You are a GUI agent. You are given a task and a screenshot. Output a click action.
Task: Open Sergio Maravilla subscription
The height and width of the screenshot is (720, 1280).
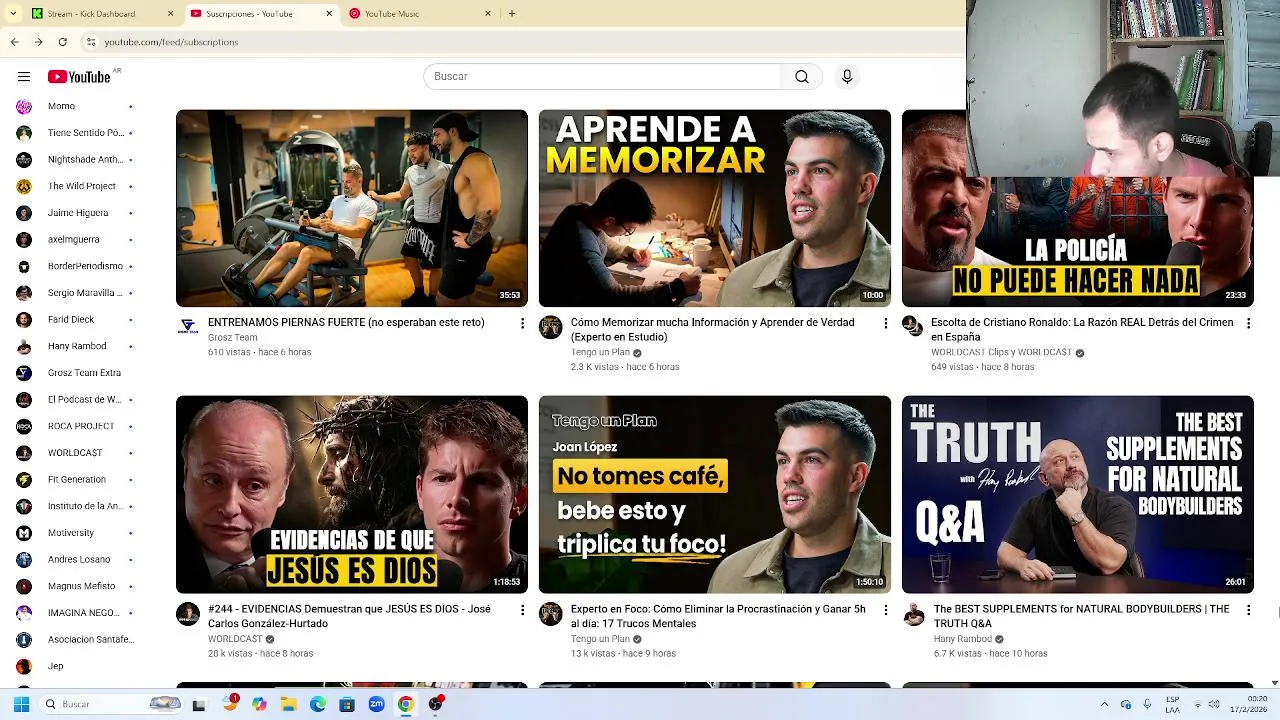(75, 293)
